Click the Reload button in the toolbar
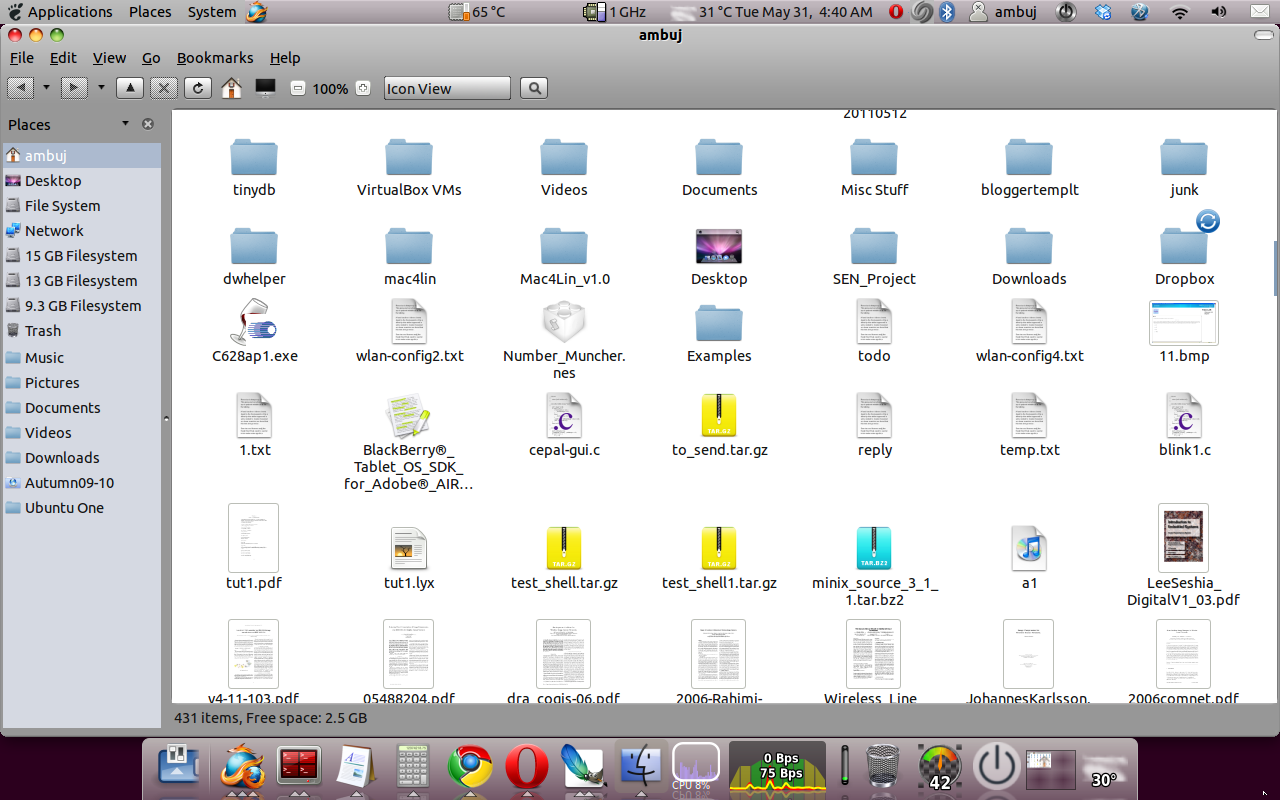The height and width of the screenshot is (800, 1280). point(198,88)
